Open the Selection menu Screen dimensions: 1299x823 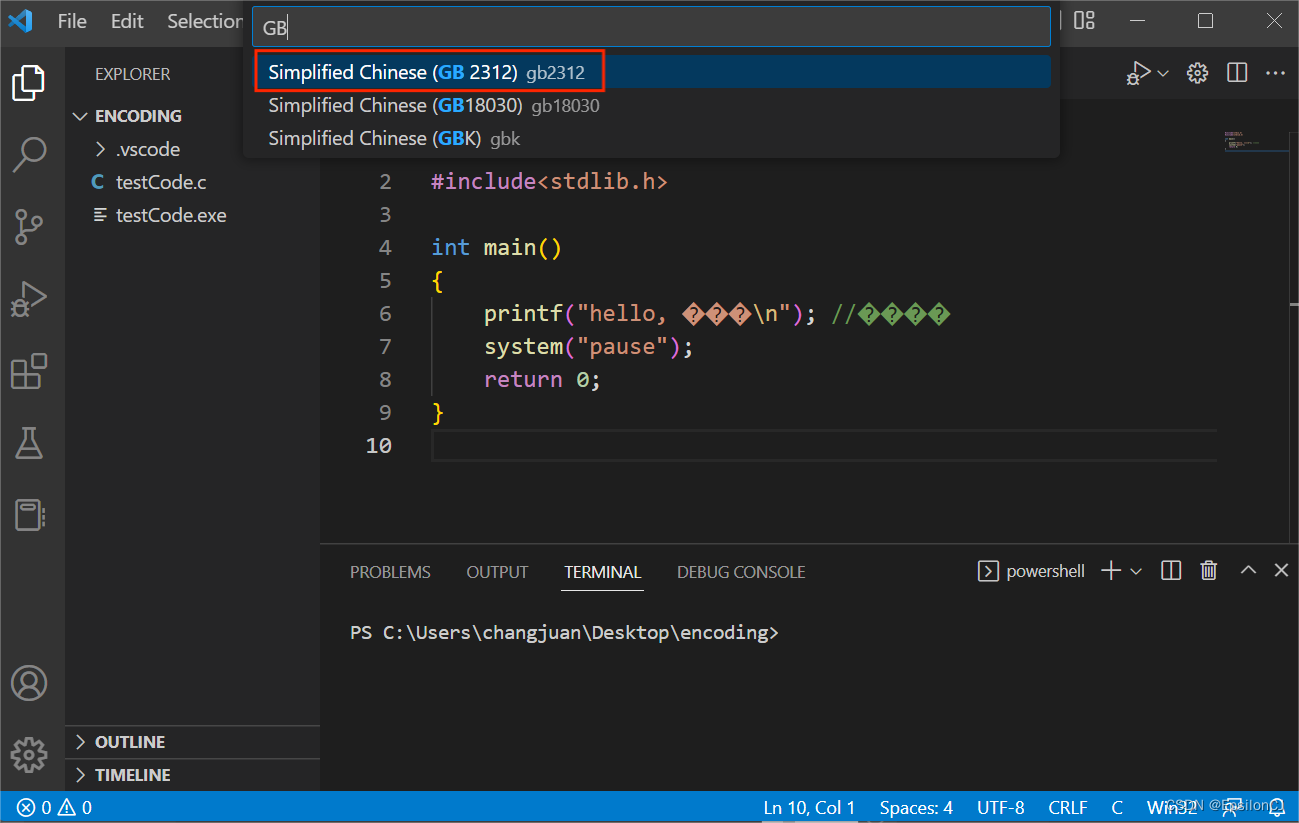point(203,21)
